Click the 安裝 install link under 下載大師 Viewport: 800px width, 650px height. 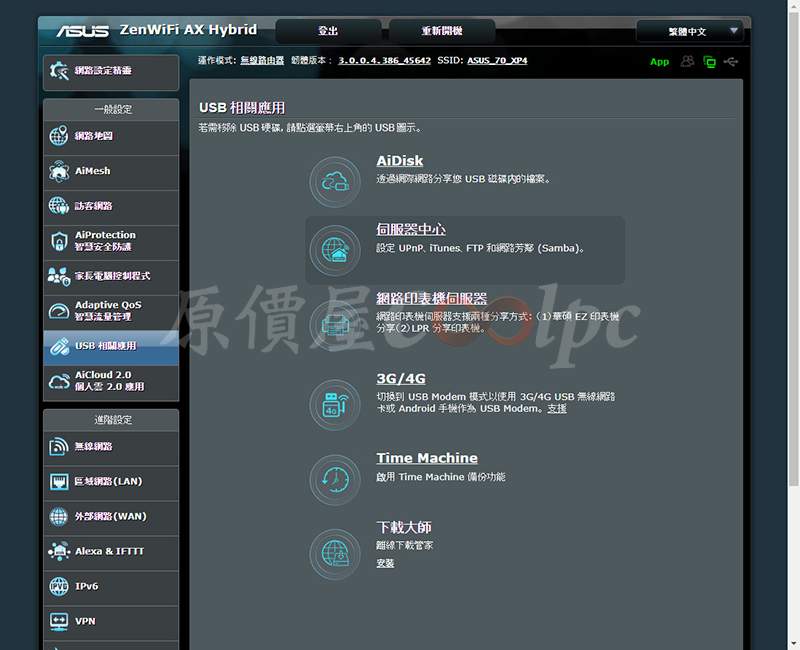tap(385, 563)
